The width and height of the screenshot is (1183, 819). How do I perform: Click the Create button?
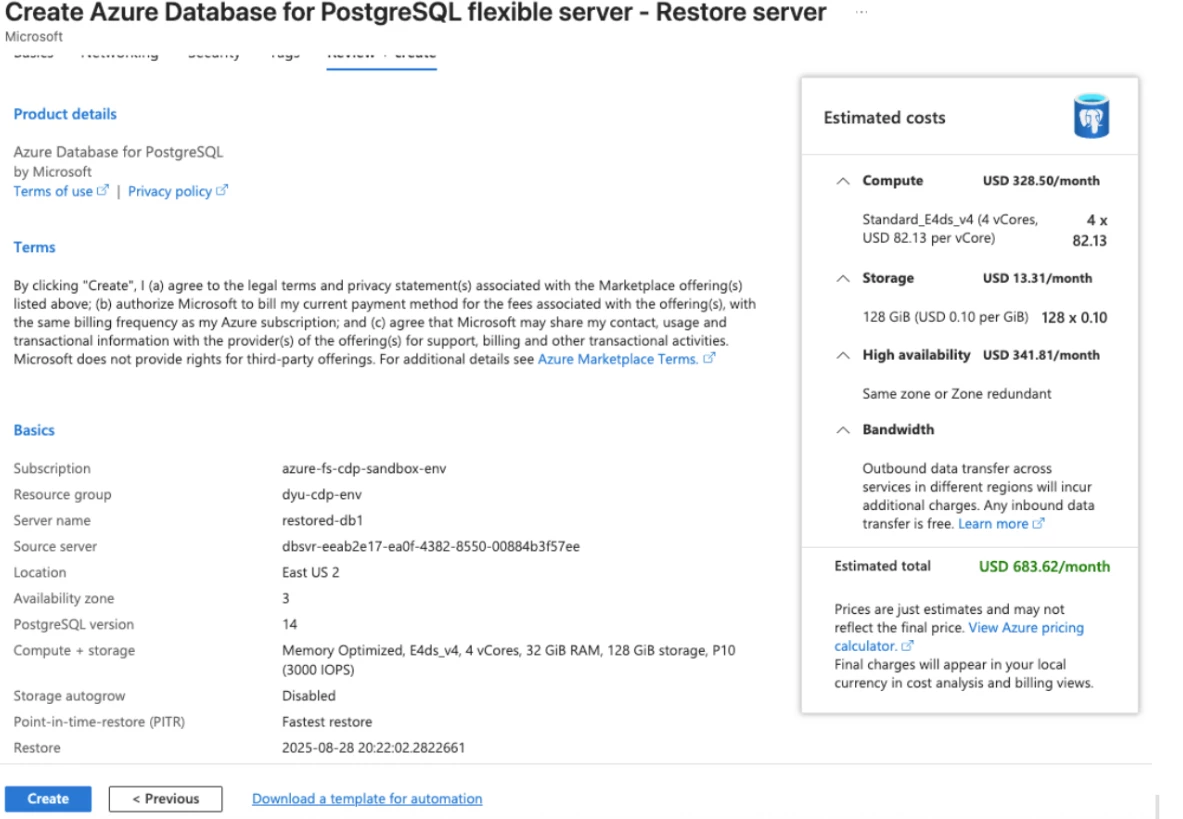pos(48,799)
